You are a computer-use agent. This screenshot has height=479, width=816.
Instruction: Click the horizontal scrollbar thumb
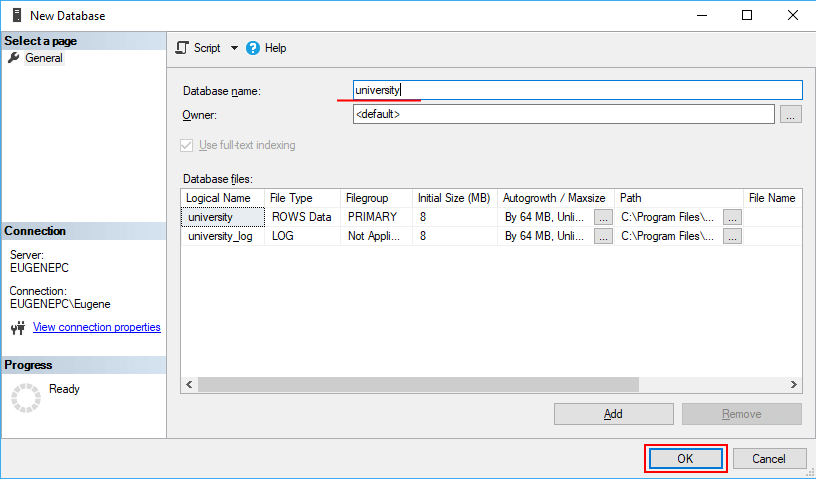418,384
